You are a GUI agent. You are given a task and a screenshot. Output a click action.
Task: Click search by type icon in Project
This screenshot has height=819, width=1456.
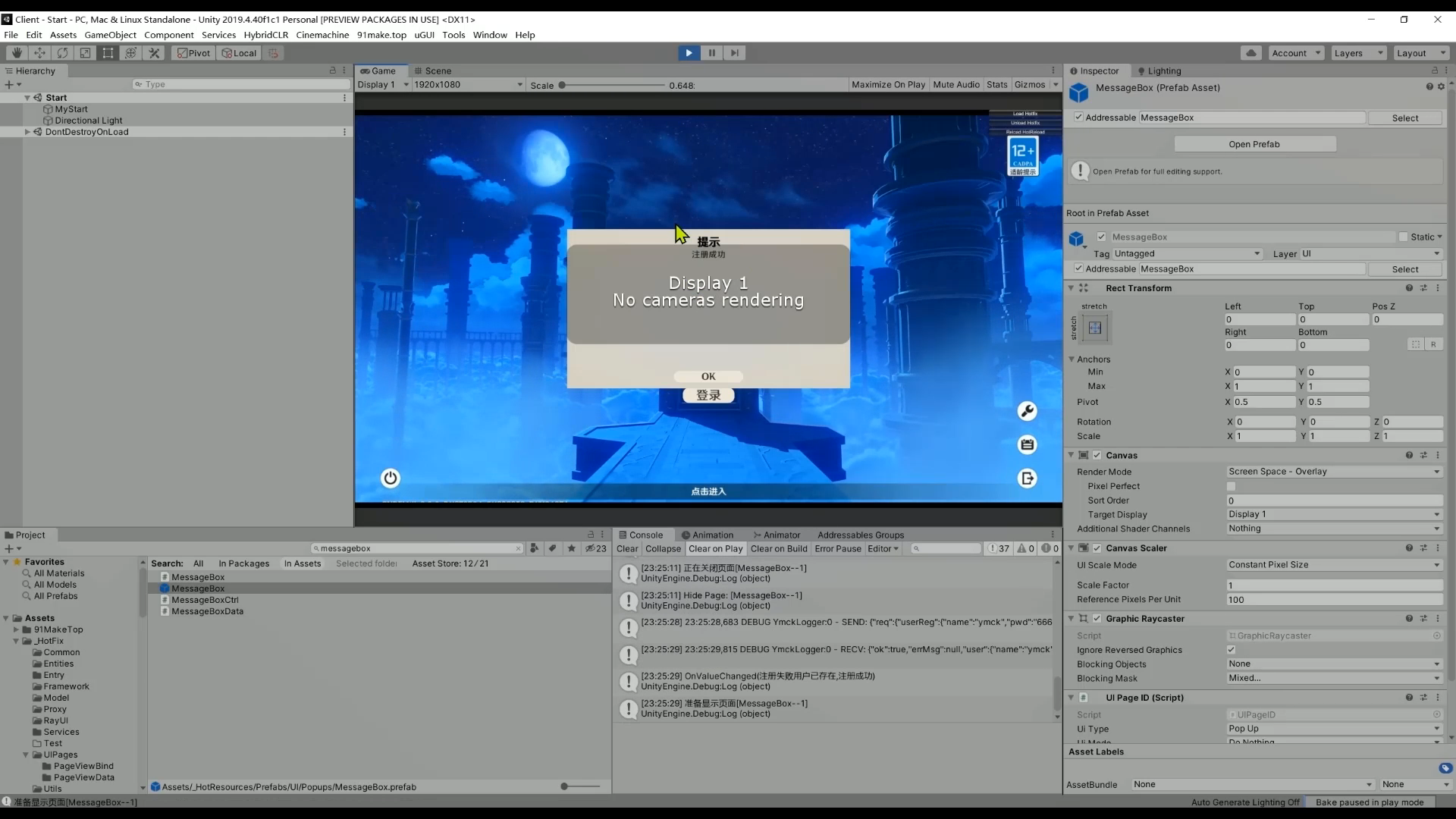(x=534, y=548)
